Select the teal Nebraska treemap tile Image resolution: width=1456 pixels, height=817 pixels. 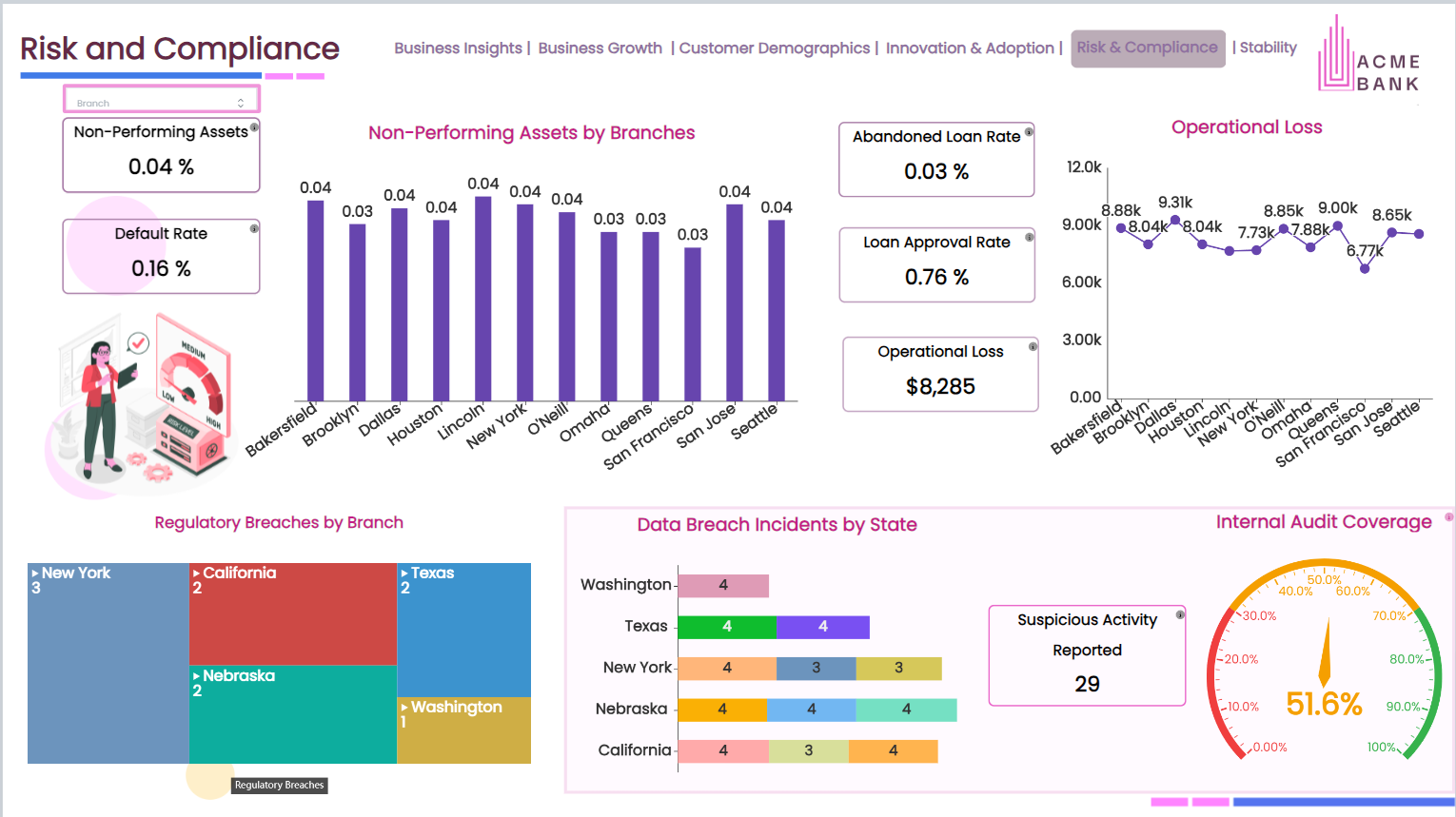click(x=293, y=714)
